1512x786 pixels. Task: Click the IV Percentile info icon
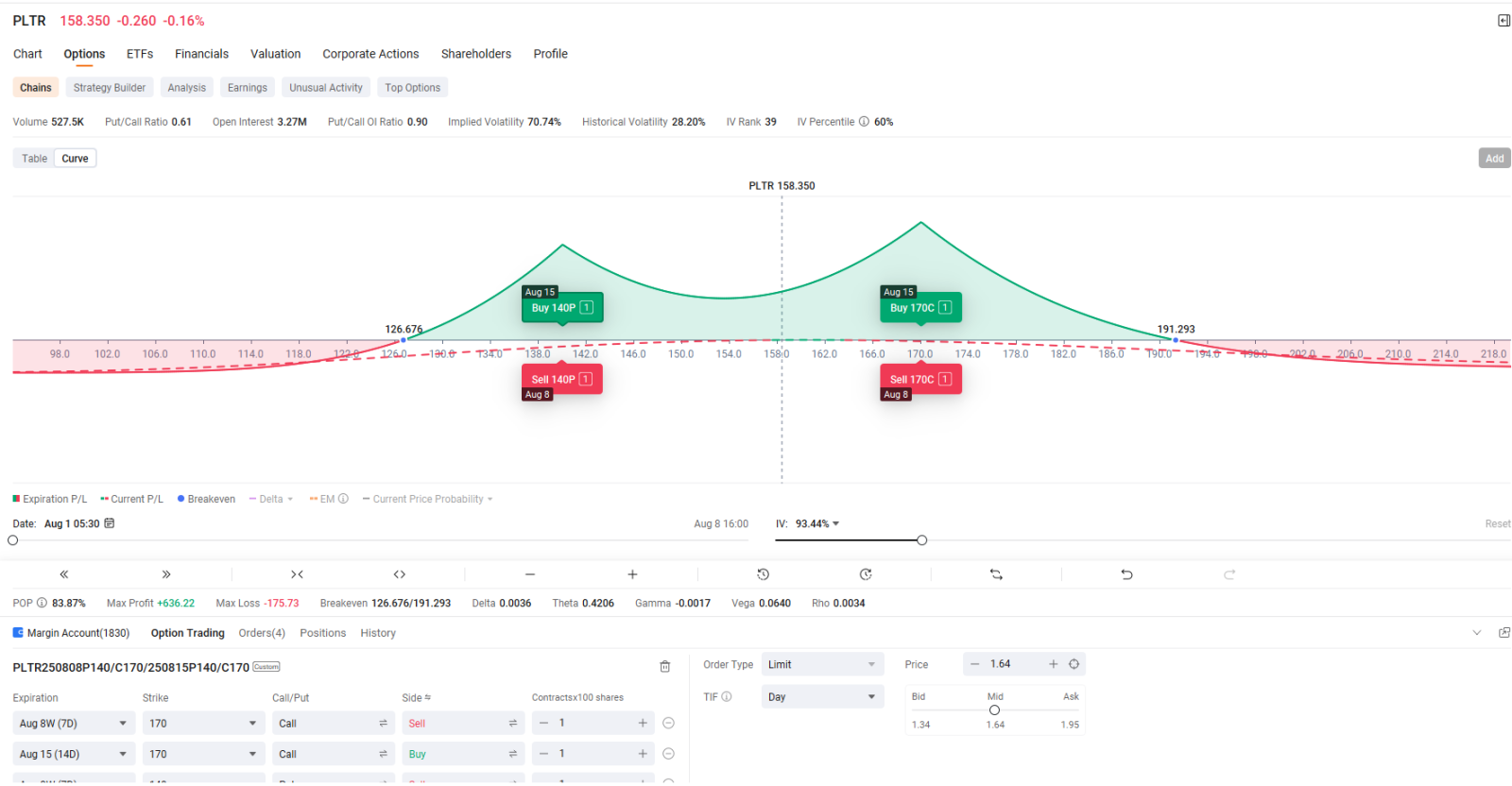(864, 122)
